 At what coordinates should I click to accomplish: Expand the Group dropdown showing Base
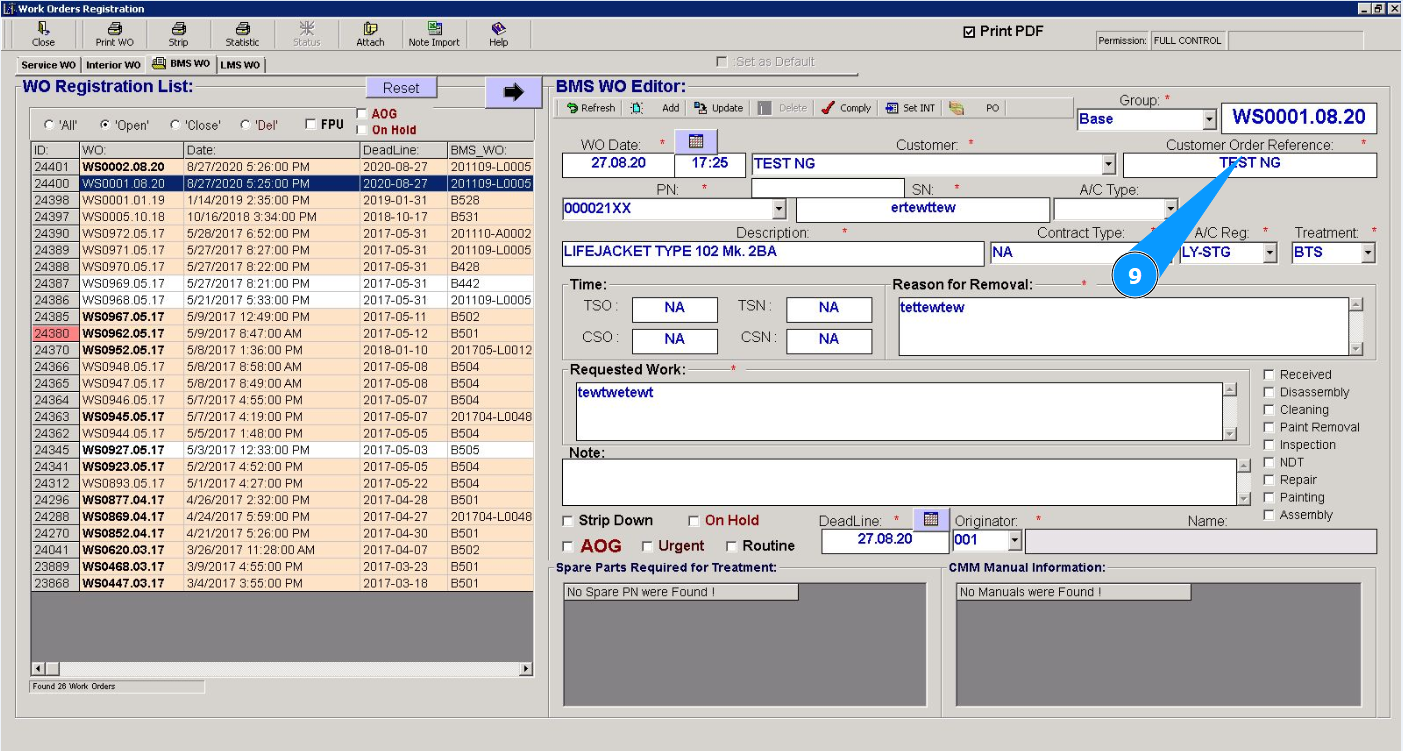(1209, 119)
